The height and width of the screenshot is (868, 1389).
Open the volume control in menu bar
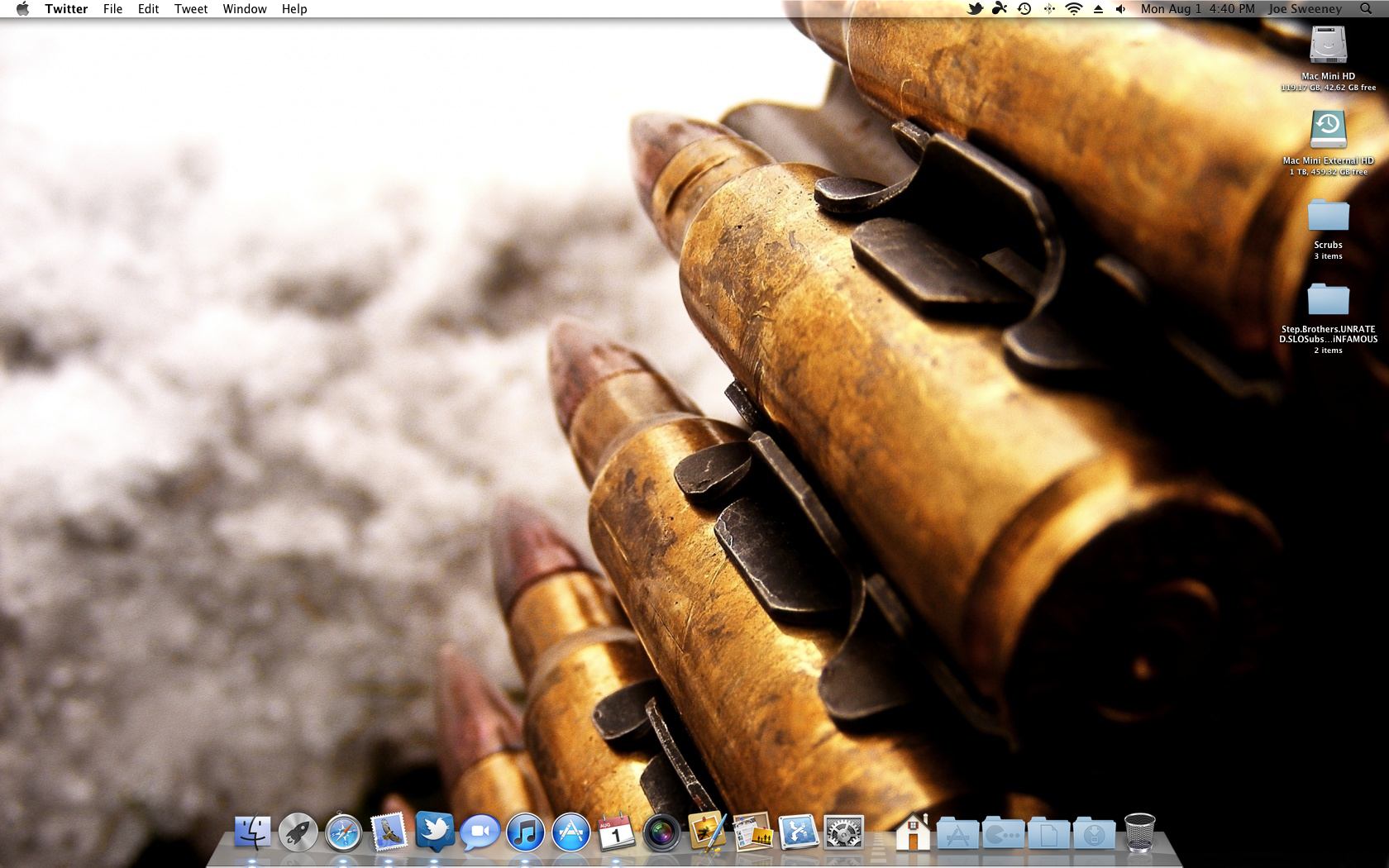coord(1121,9)
